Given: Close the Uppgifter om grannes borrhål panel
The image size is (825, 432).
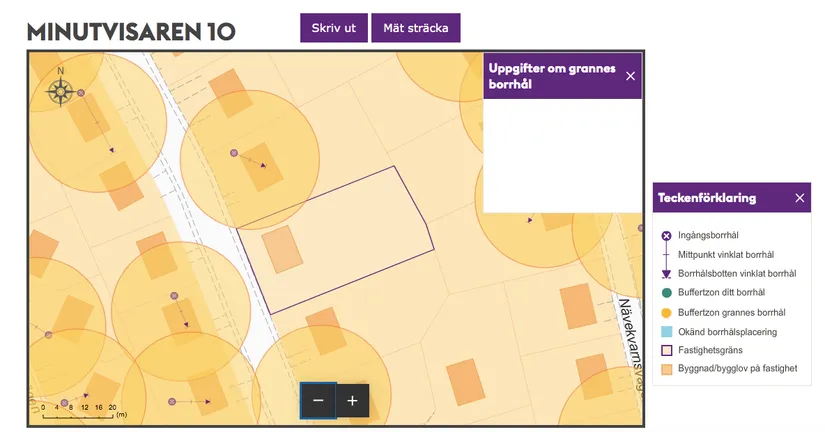Looking at the screenshot, I should pyautogui.click(x=630, y=76).
